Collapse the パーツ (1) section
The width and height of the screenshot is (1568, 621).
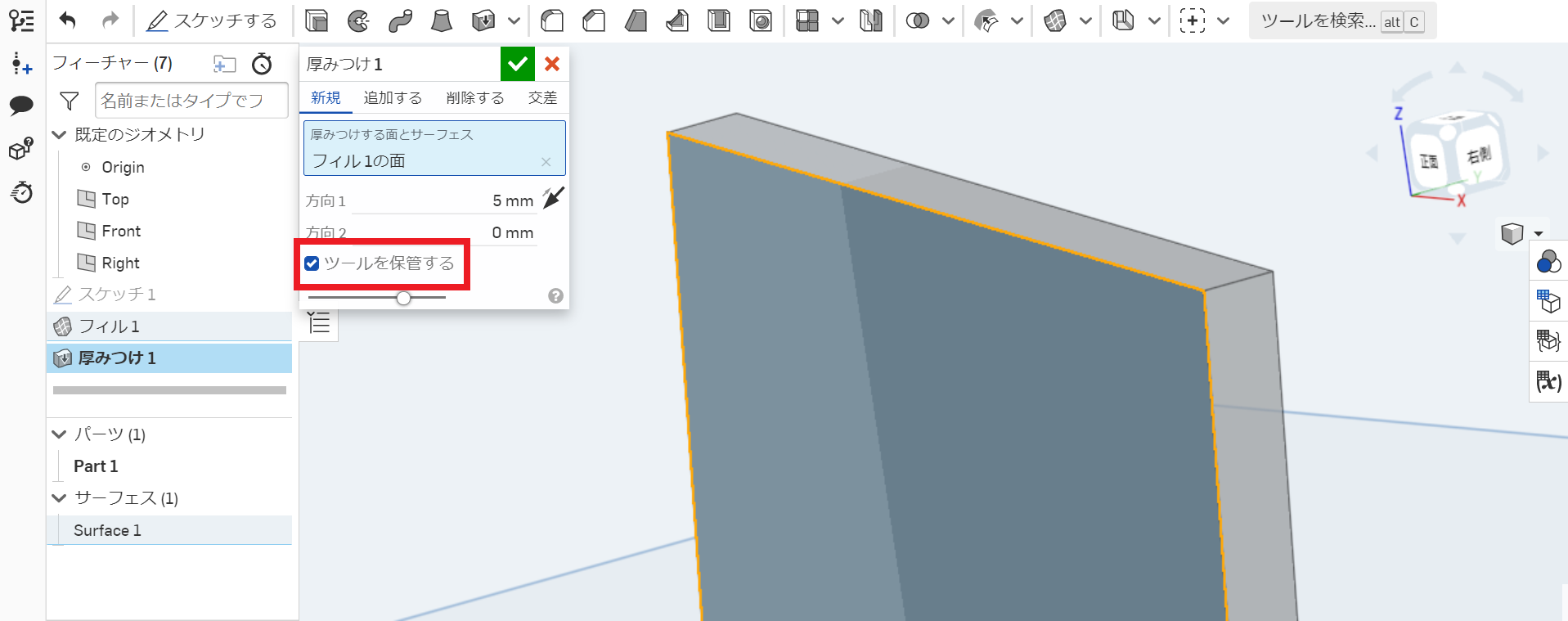[59, 434]
